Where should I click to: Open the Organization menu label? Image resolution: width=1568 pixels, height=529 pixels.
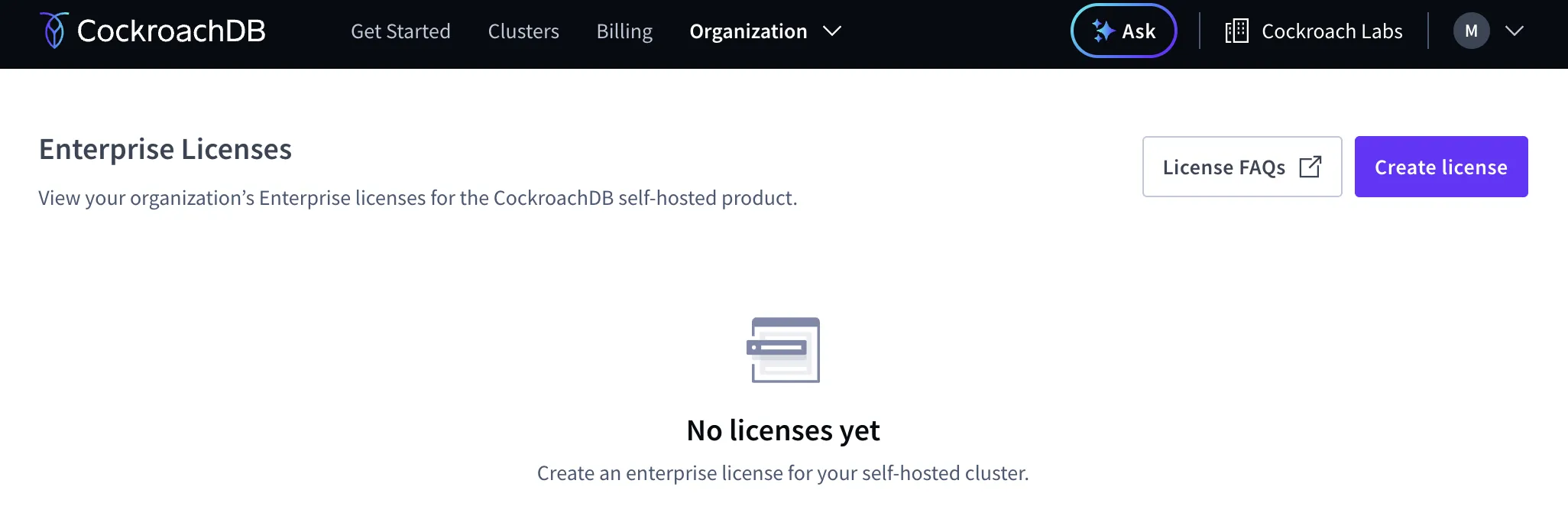tap(748, 31)
